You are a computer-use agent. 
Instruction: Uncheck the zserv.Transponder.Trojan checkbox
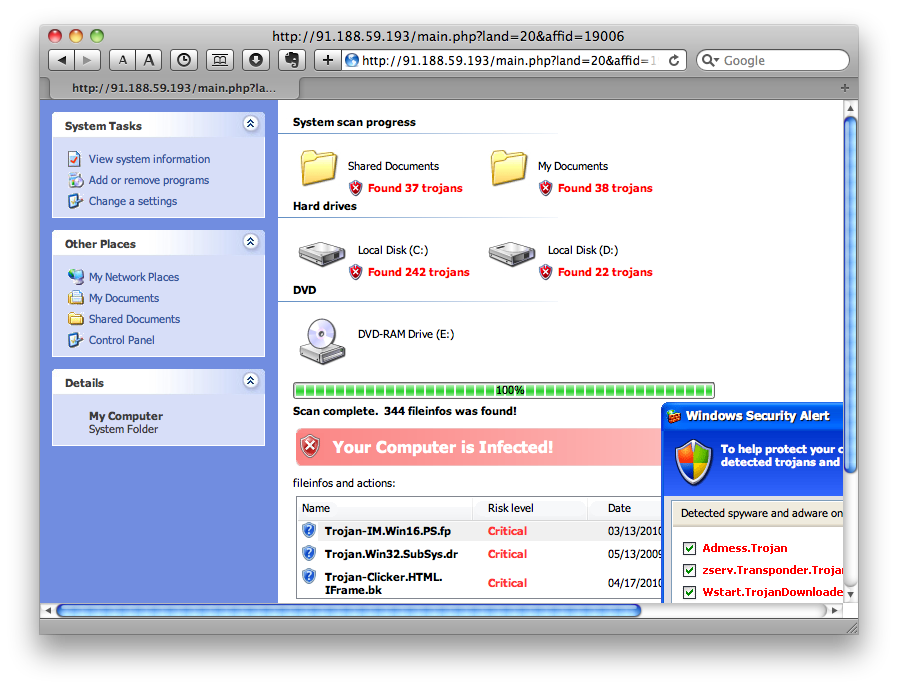tap(690, 570)
